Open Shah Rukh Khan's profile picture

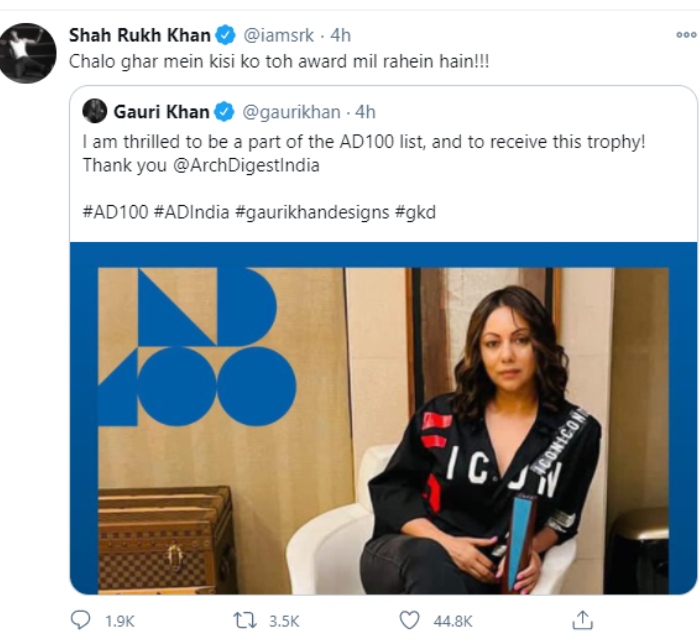pyautogui.click(x=28, y=53)
